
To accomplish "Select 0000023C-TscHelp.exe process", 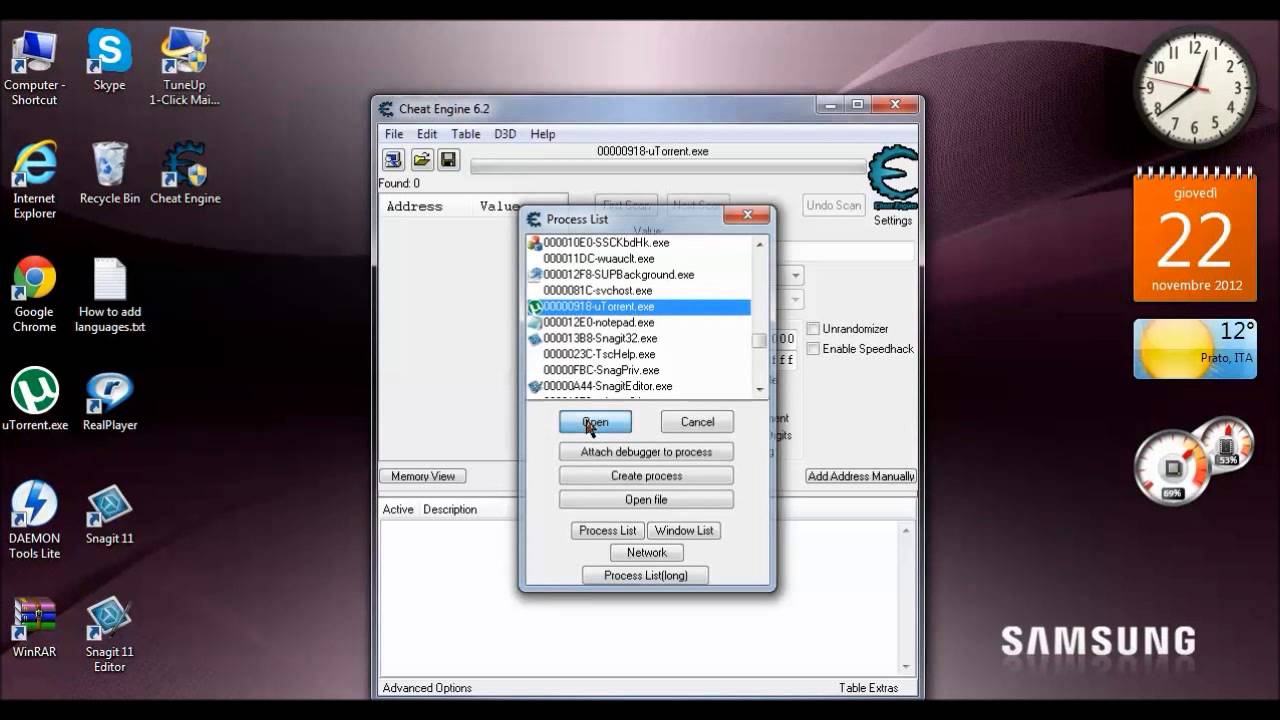I will click(639, 355).
